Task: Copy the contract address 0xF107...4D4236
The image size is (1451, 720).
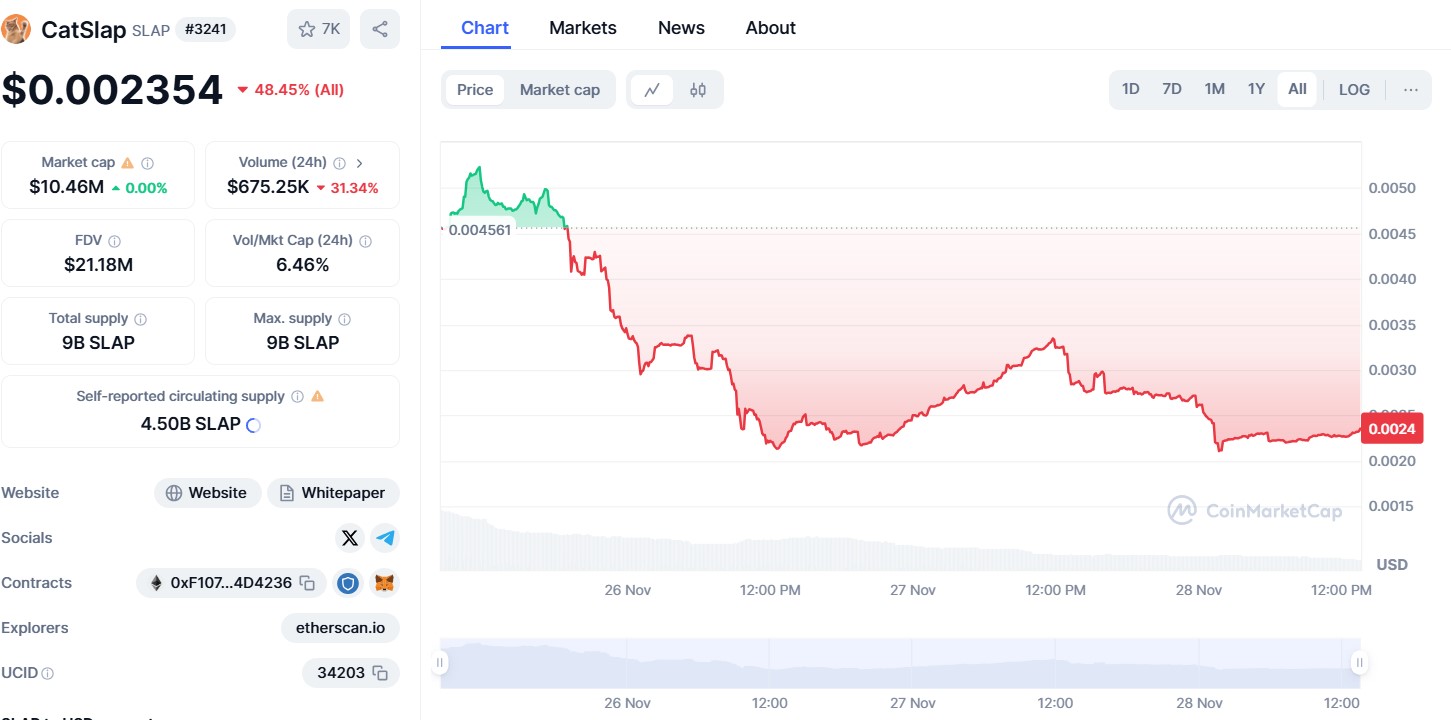Action: pyautogui.click(x=308, y=583)
